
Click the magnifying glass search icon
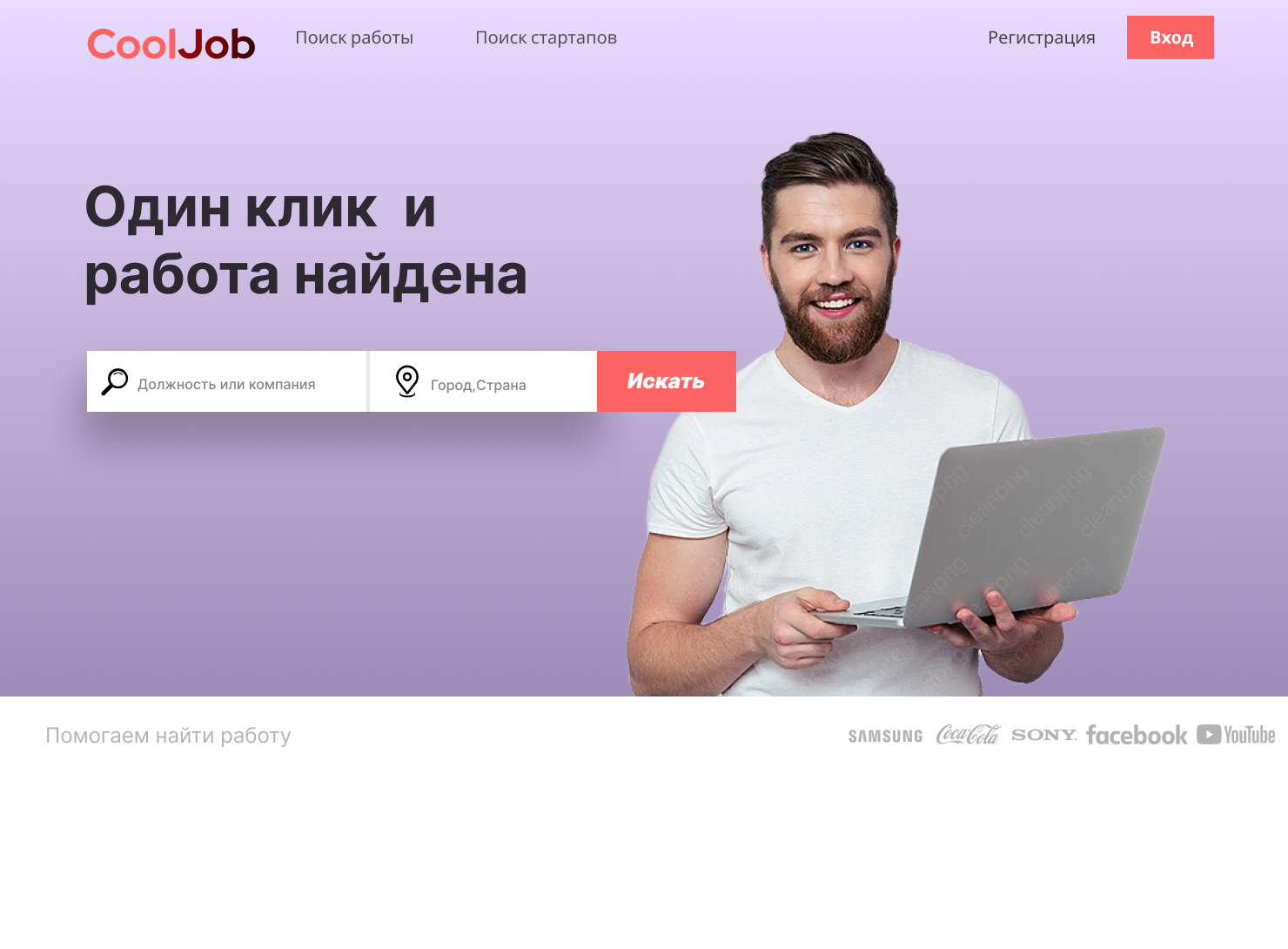point(114,382)
